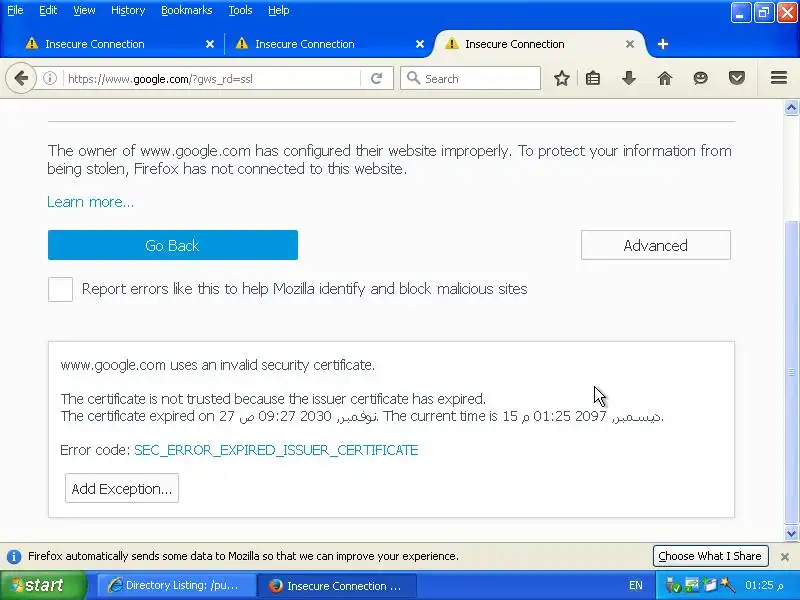The image size is (800, 600).
Task: Click SEC_ERROR_EXPIRED_ISSUER_CERTIFICATE error code link
Action: (x=276, y=450)
